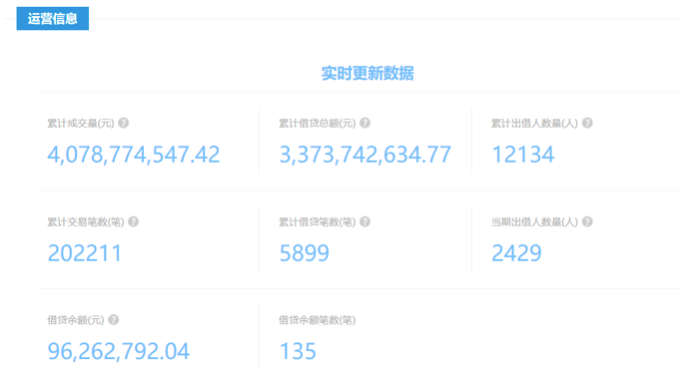Click help icon beside 累计借贷总额(元)

365,123
